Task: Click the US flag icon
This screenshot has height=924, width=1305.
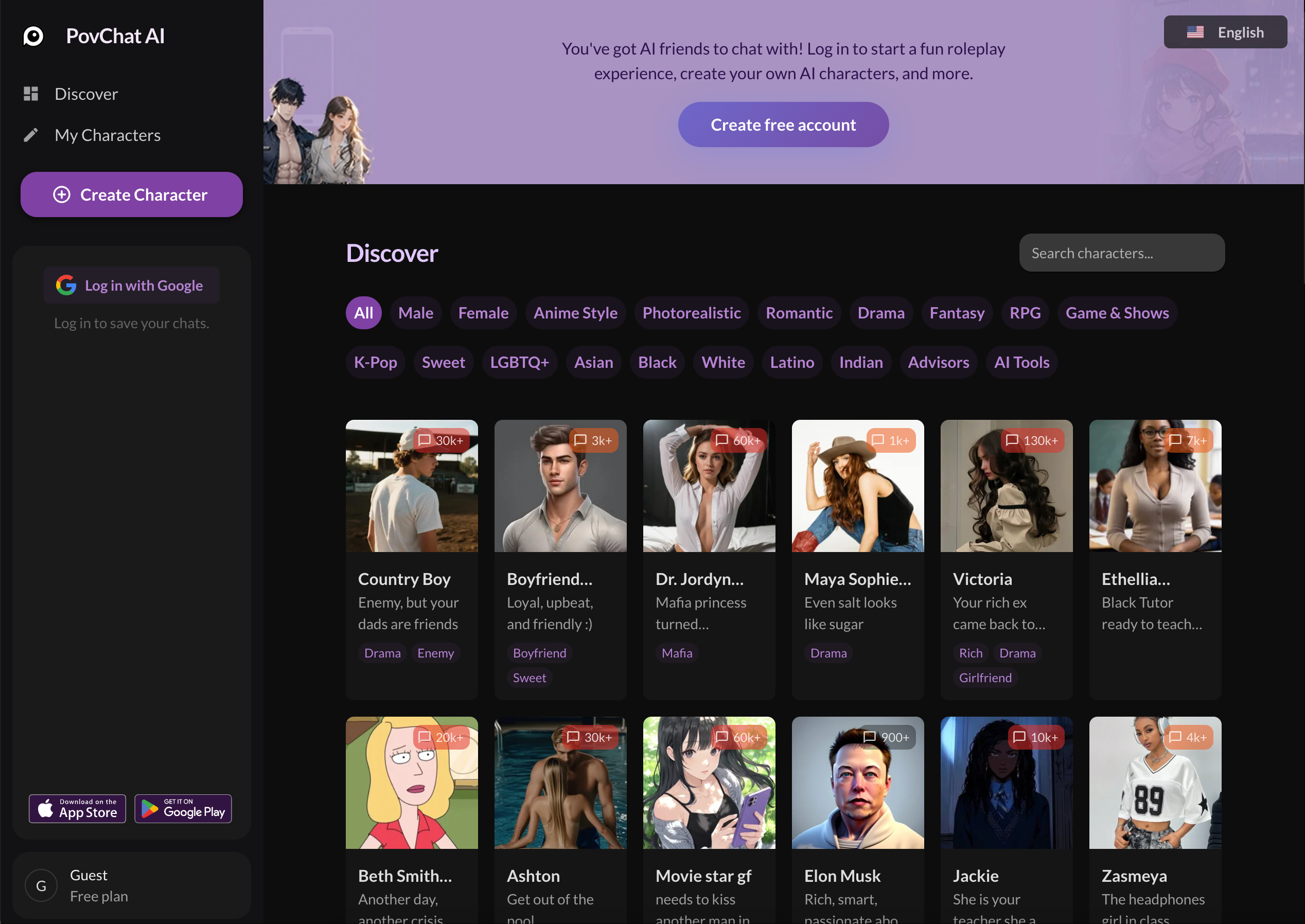Action: coord(1195,32)
